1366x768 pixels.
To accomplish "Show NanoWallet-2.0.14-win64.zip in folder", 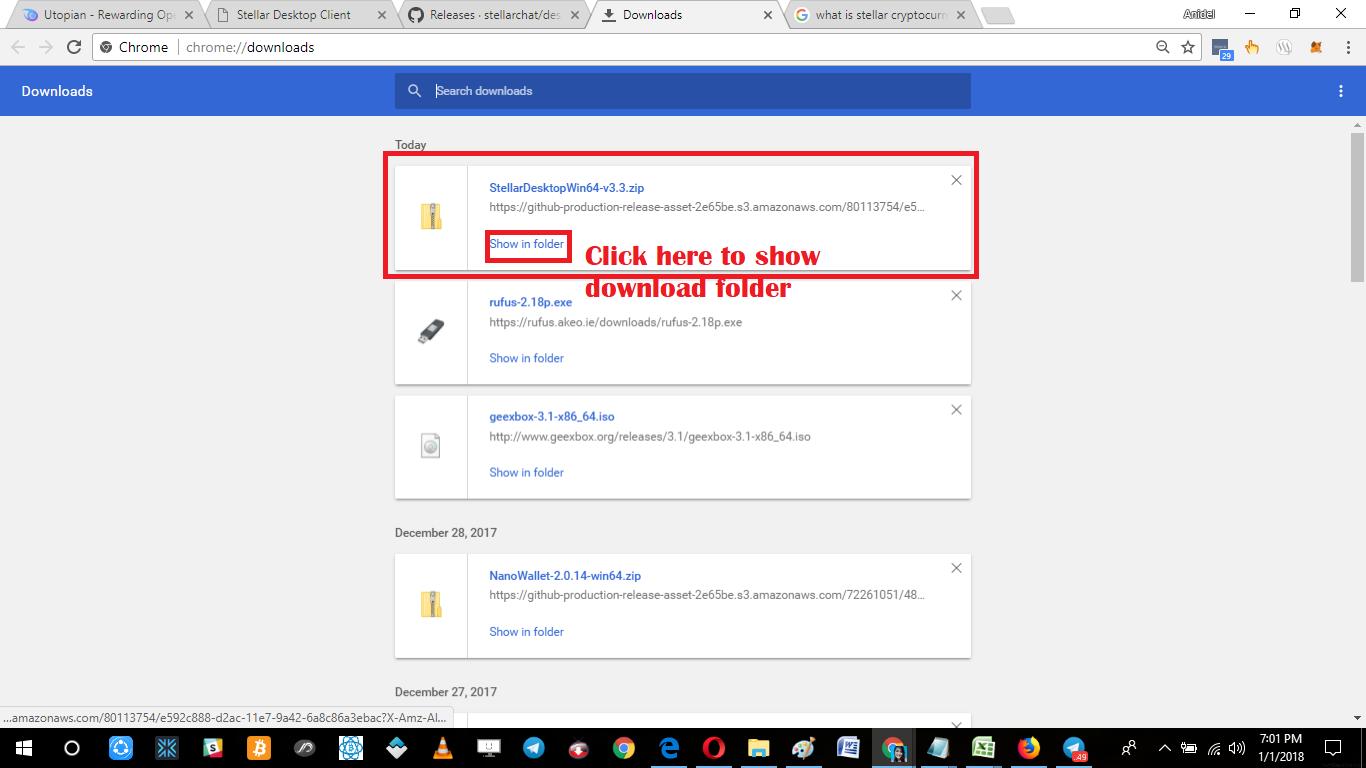I will click(527, 631).
